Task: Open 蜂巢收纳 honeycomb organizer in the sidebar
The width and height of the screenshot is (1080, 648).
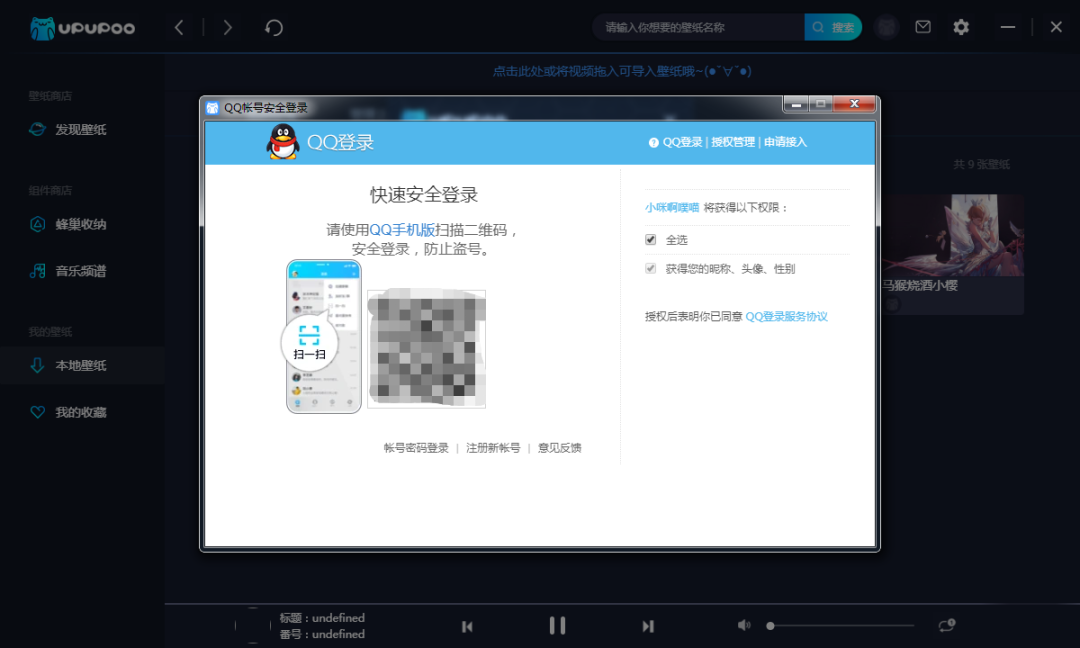Action: pos(68,224)
